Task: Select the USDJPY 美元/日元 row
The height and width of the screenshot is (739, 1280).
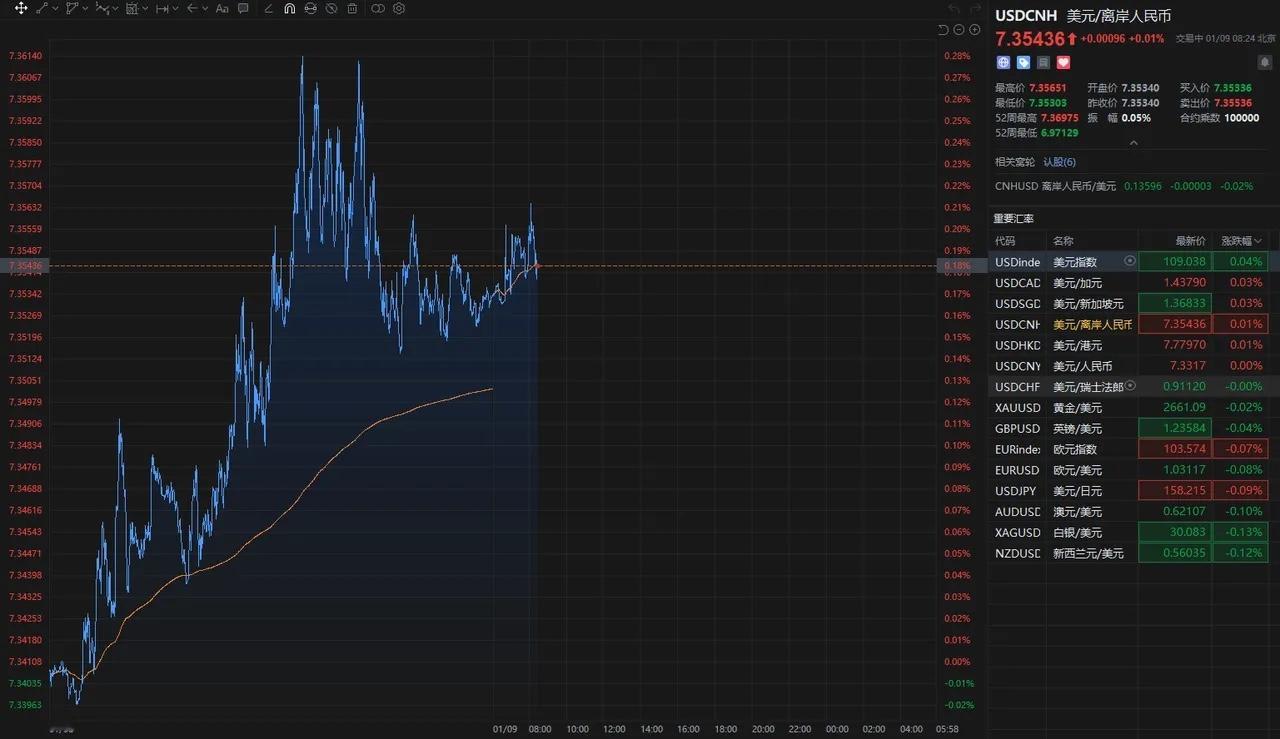Action: tap(1128, 491)
